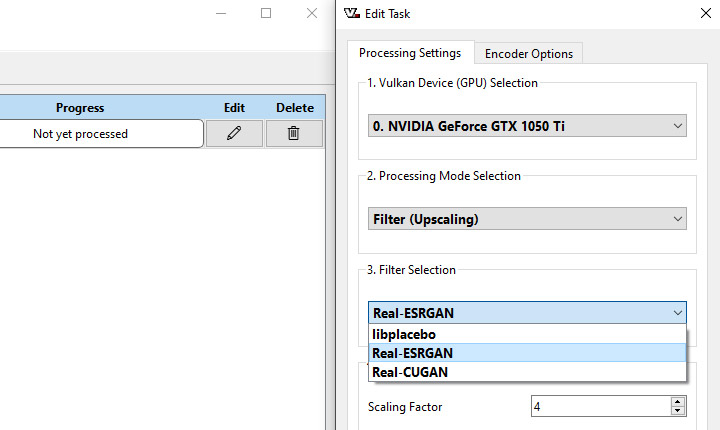Collapse the Real-ESRGAN filter combo box
Screen dimensions: 720x430
(527, 313)
